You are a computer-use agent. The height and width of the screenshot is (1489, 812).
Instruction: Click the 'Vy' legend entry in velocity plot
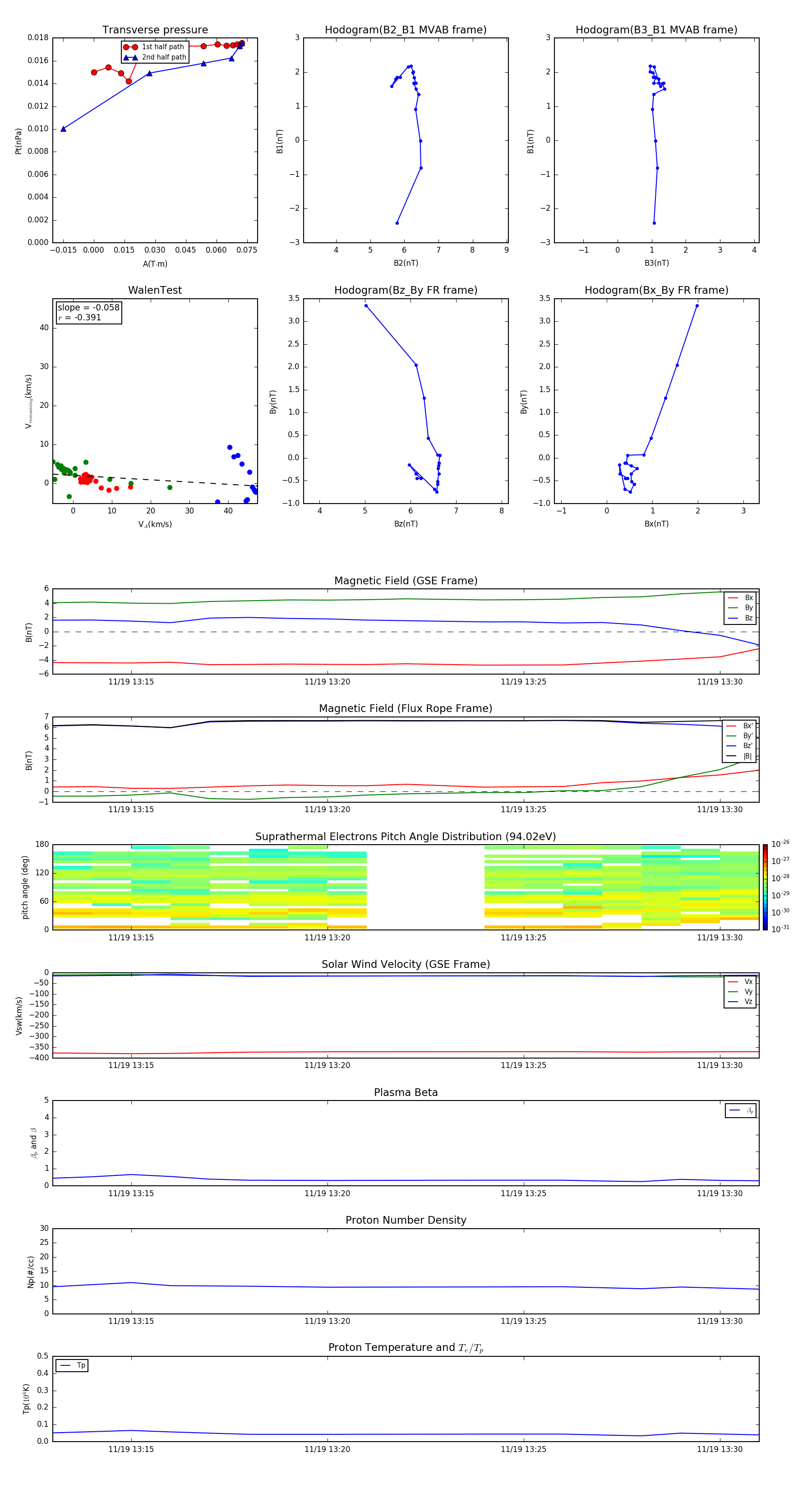pyautogui.click(x=740, y=991)
